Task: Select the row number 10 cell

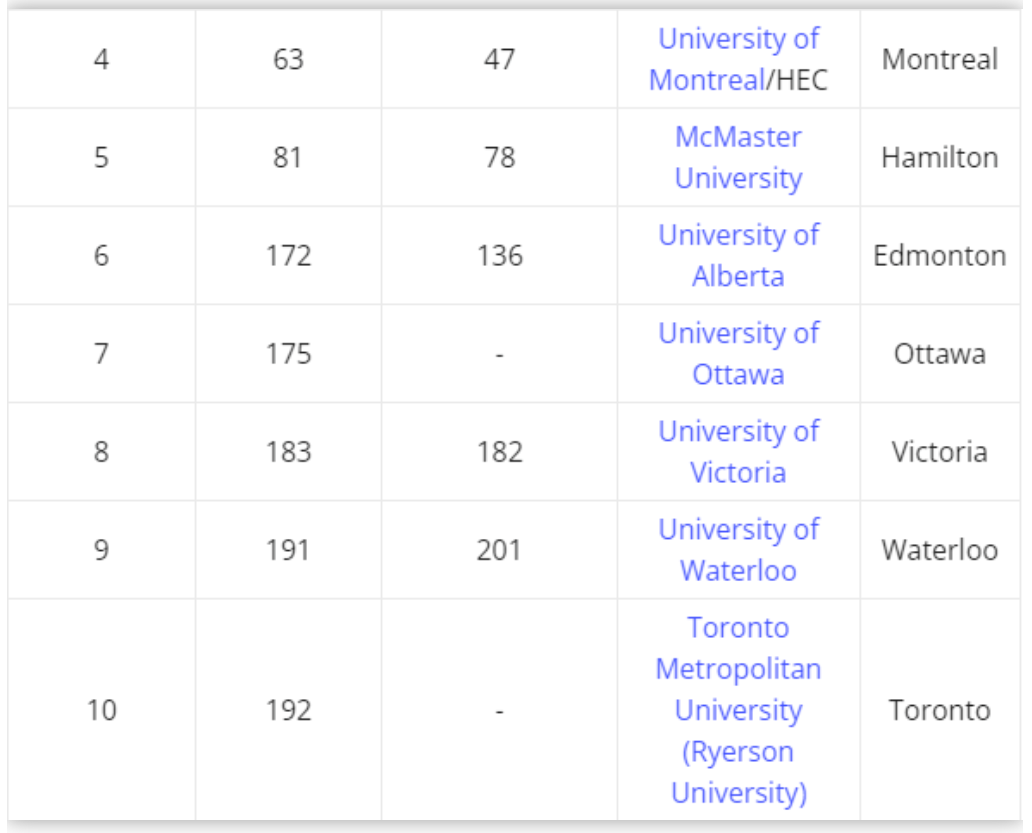Action: 101,711
